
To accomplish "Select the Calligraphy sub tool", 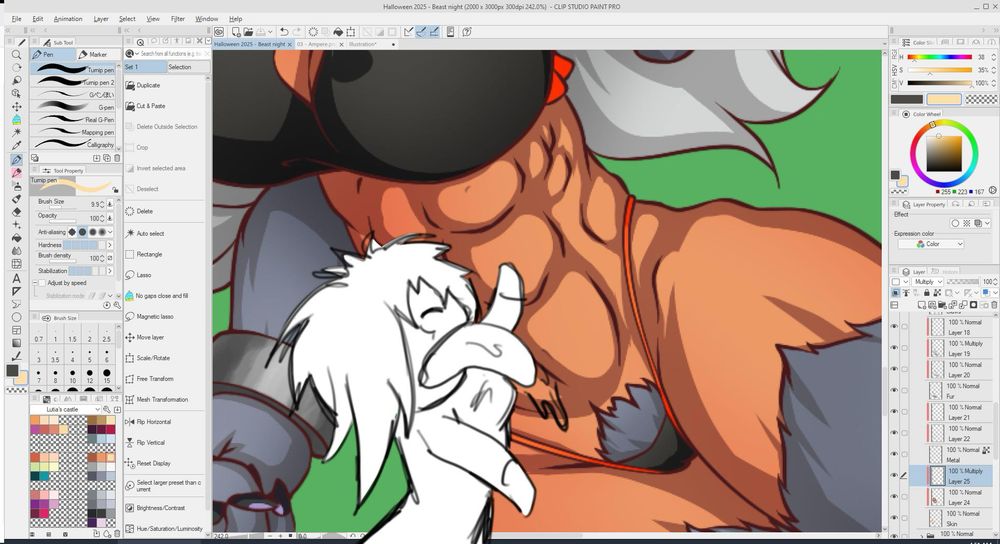I will (x=75, y=144).
